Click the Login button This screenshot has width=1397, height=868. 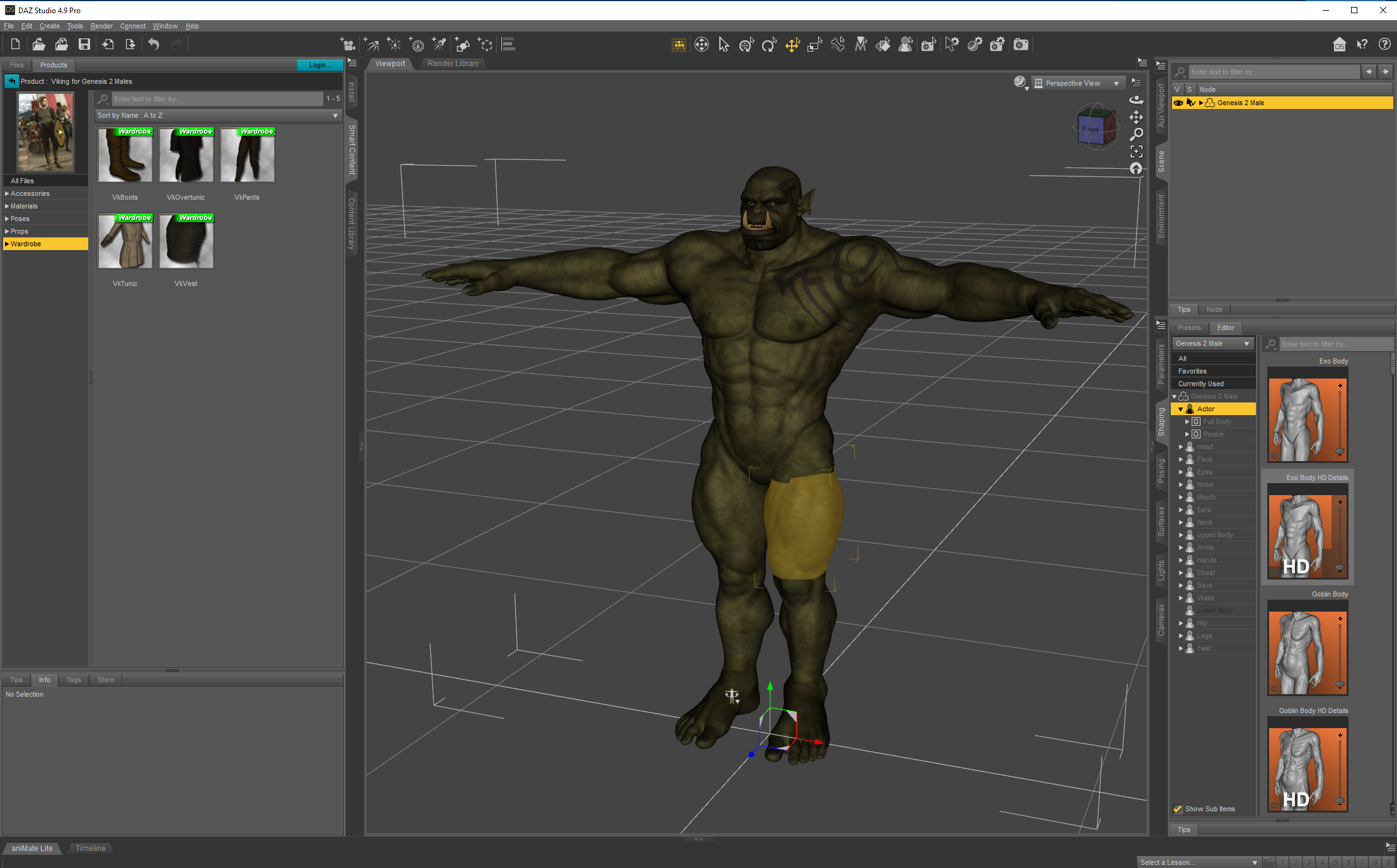point(320,65)
